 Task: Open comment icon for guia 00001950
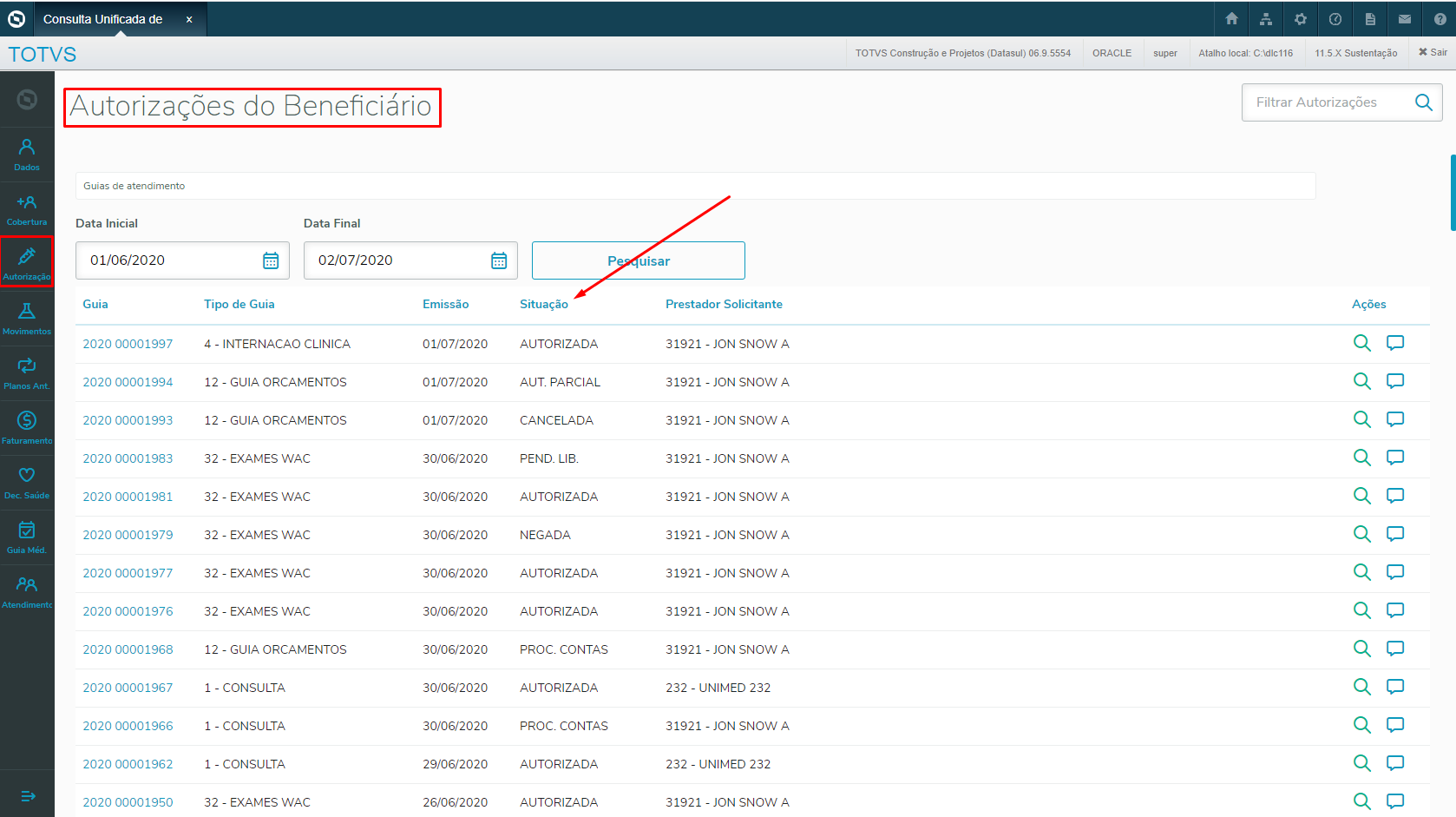pos(1395,801)
